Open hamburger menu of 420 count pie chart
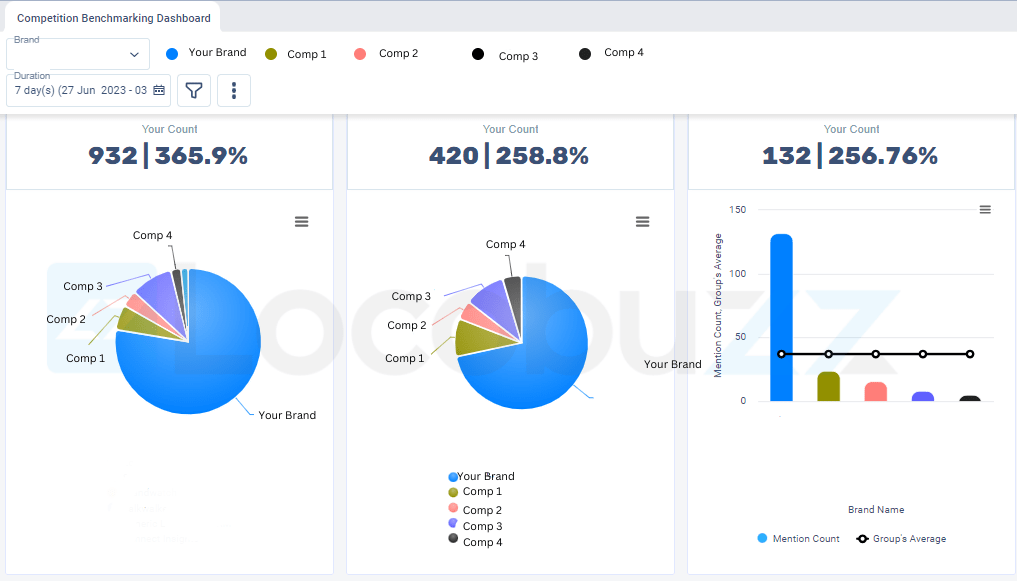The image size is (1017, 581). [x=642, y=222]
